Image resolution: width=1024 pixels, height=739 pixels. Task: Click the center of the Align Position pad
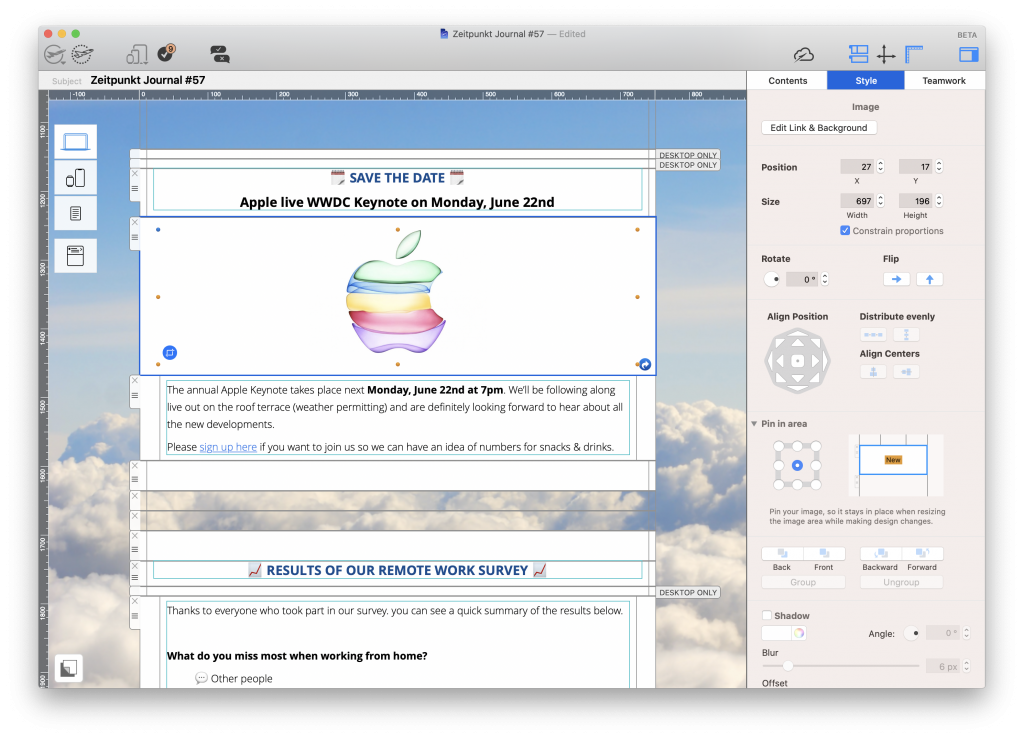[x=797, y=360]
